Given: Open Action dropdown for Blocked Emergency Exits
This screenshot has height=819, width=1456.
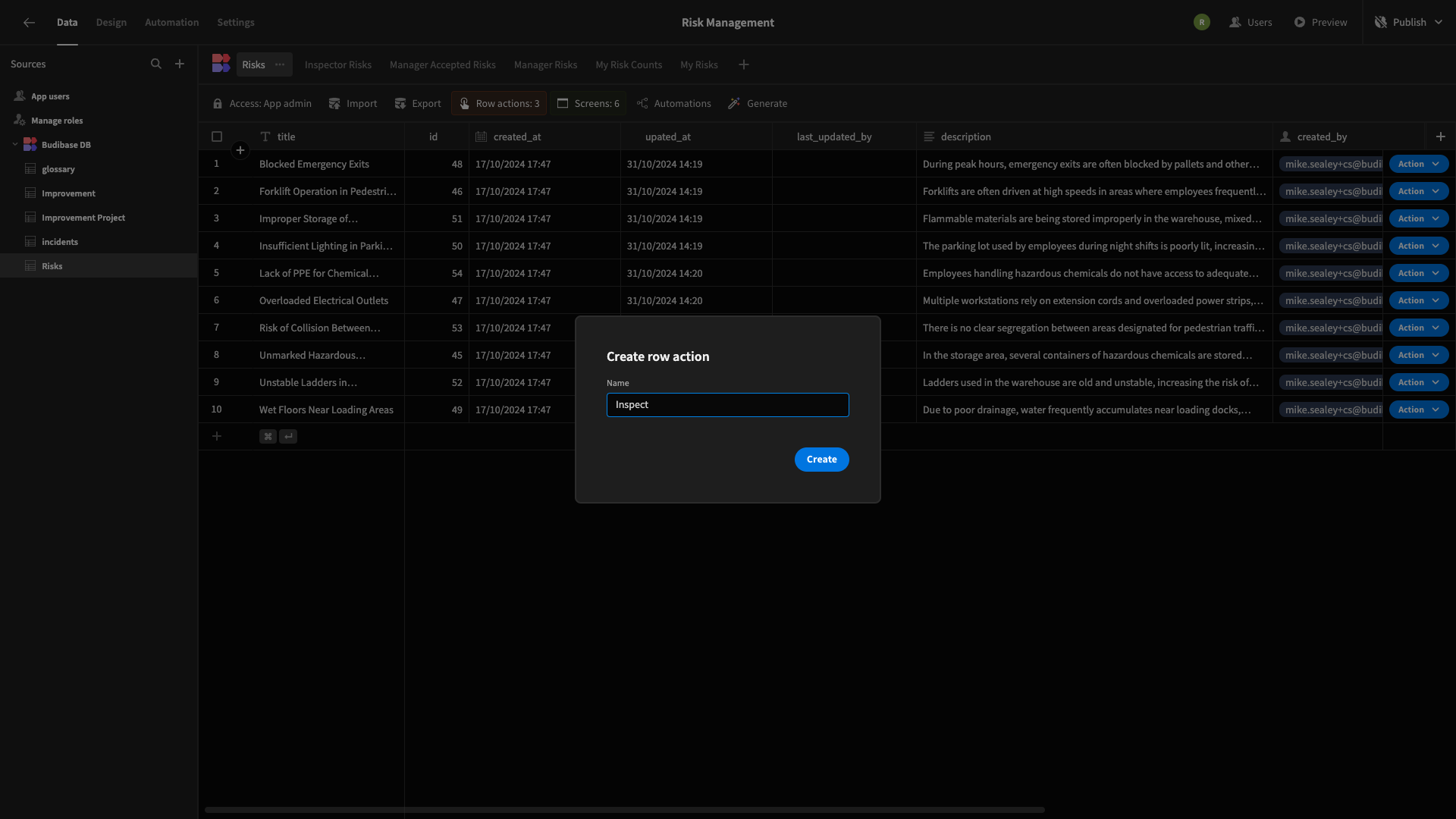Looking at the screenshot, I should point(1419,164).
